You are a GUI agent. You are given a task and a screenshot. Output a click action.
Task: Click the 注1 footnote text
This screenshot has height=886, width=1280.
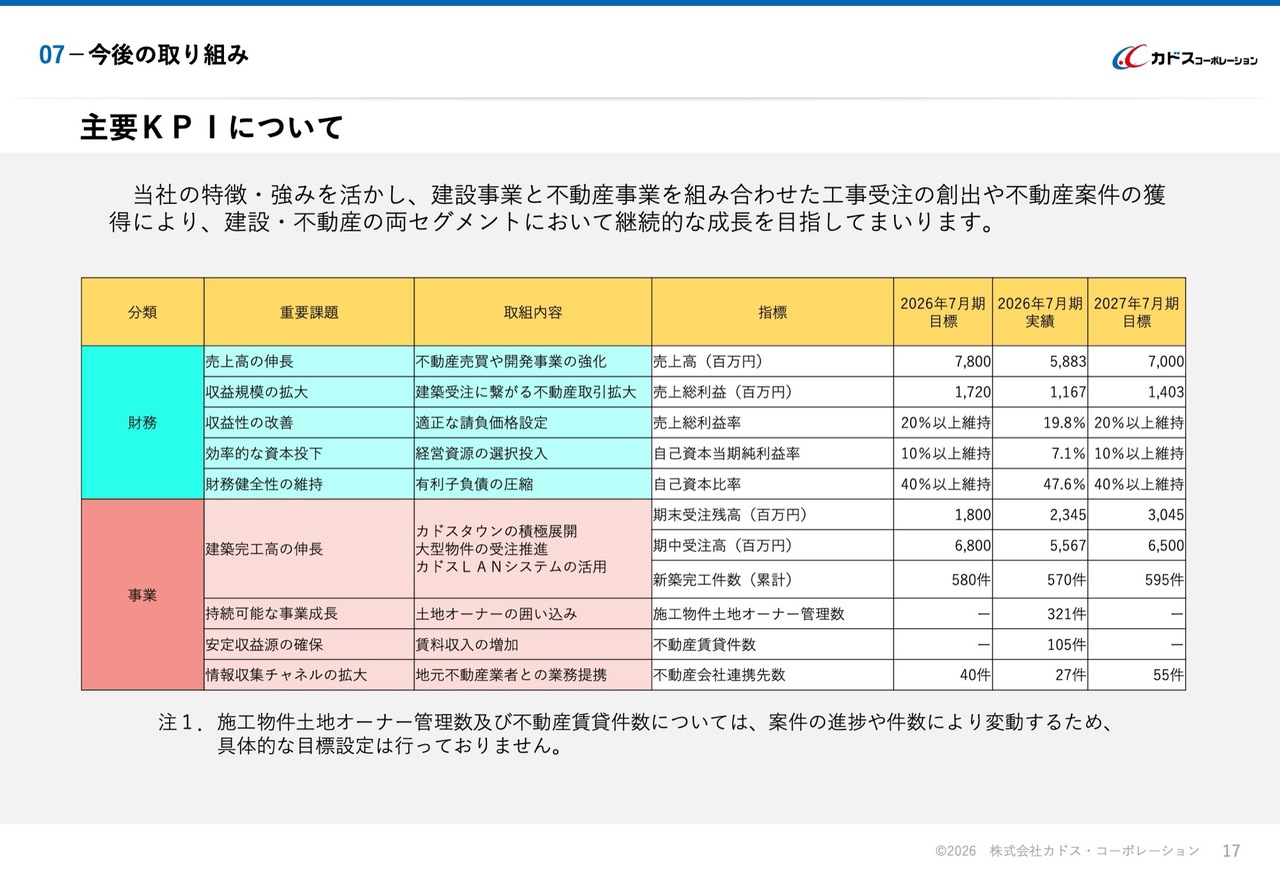636,734
